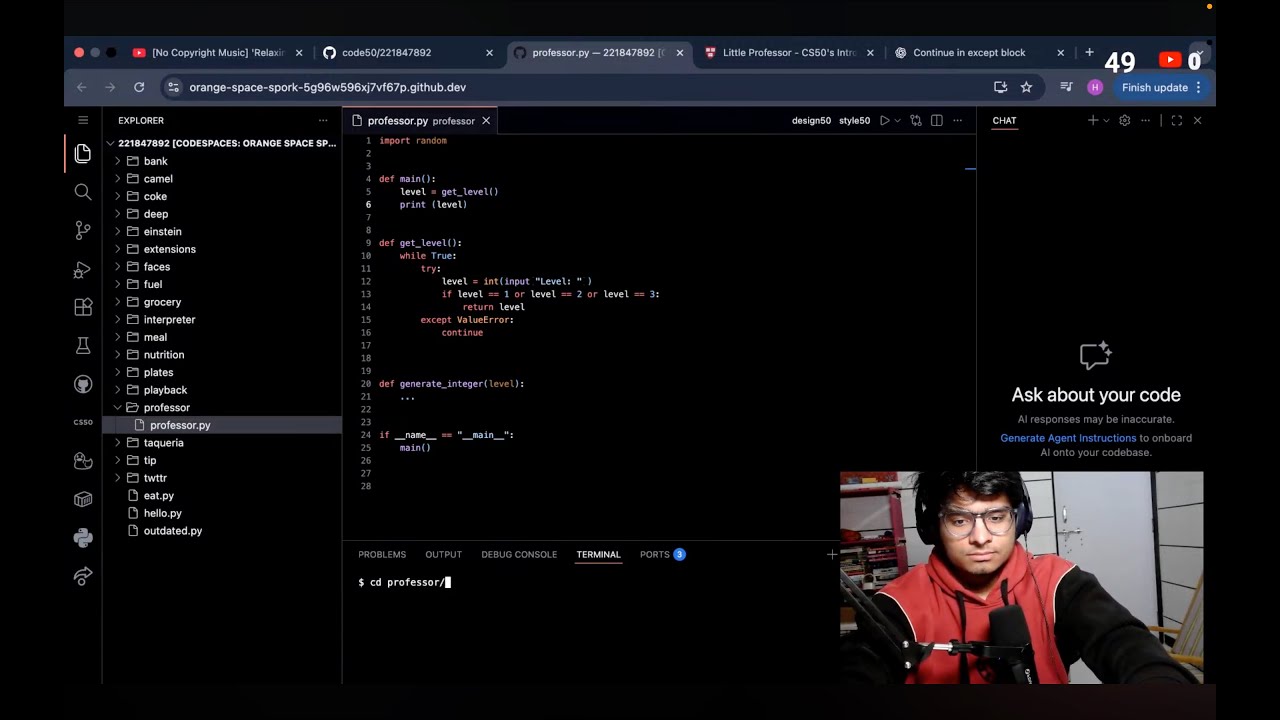Image resolution: width=1280 pixels, height=720 pixels.
Task: Open the Run and Debug view
Action: click(x=83, y=269)
